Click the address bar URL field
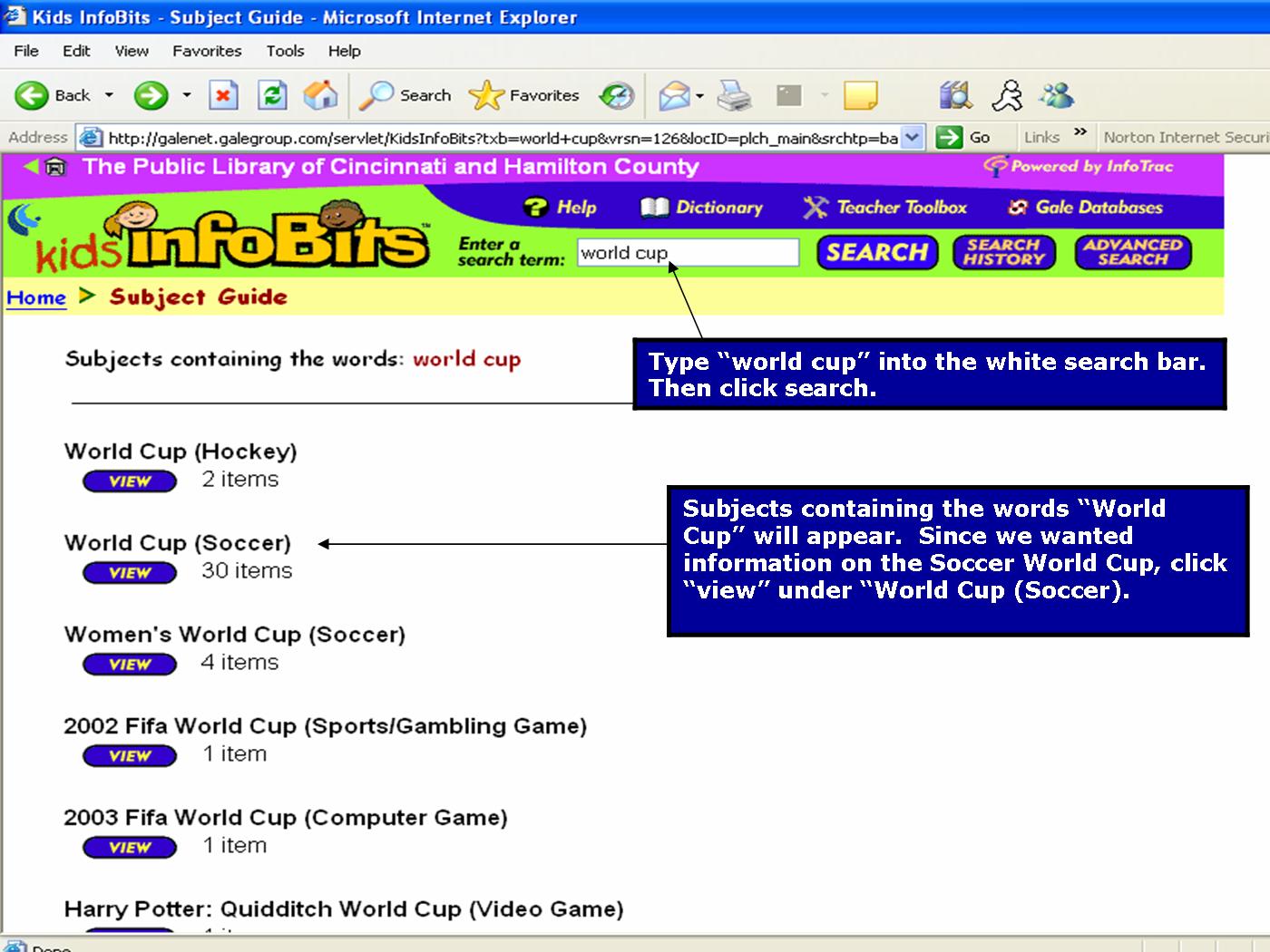Screen dimensions: 1270x952 point(503,138)
